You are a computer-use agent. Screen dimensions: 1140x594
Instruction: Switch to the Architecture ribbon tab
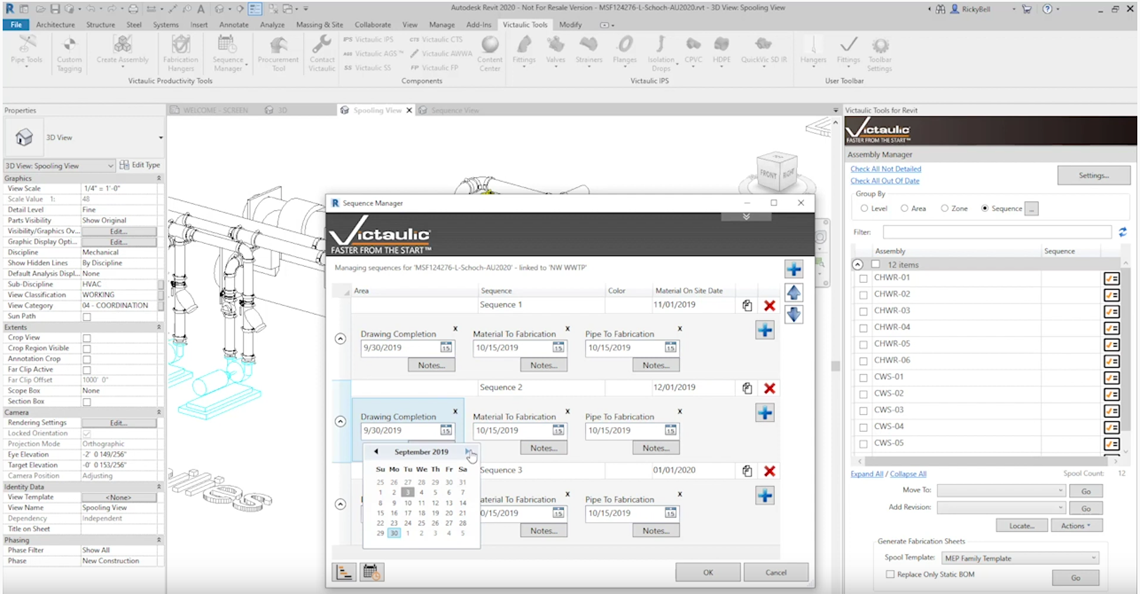point(55,25)
